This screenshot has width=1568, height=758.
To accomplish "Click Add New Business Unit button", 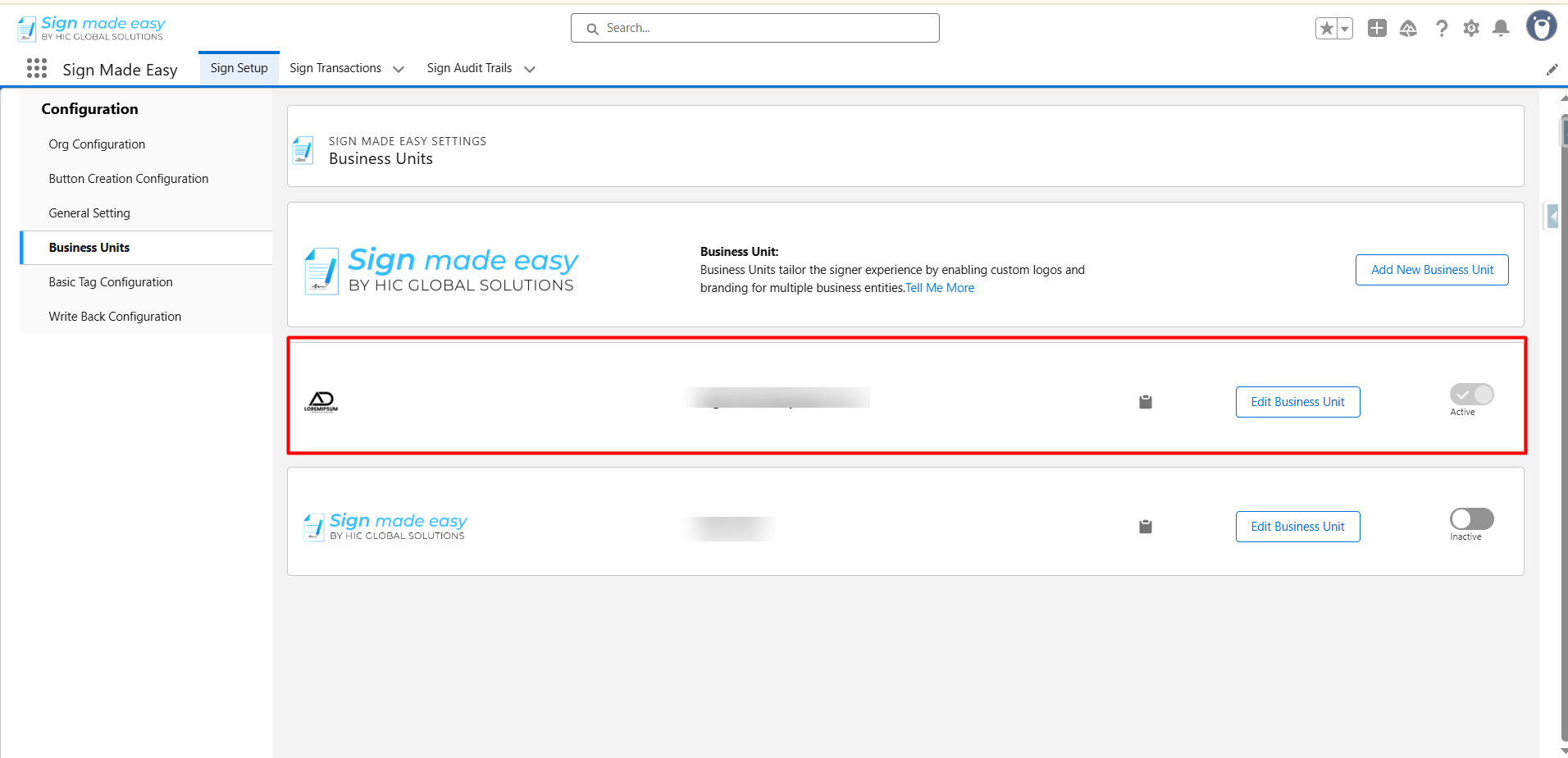I will pos(1432,270).
